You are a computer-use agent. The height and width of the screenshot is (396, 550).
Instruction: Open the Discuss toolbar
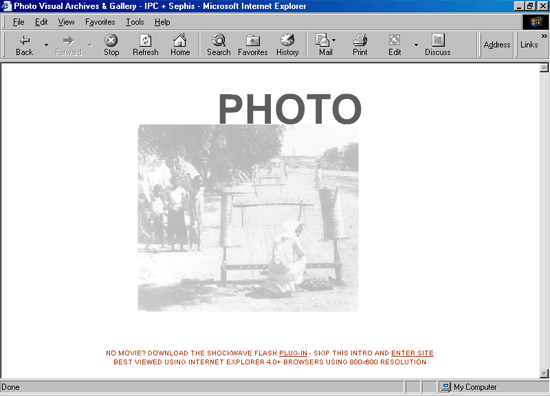(x=437, y=45)
